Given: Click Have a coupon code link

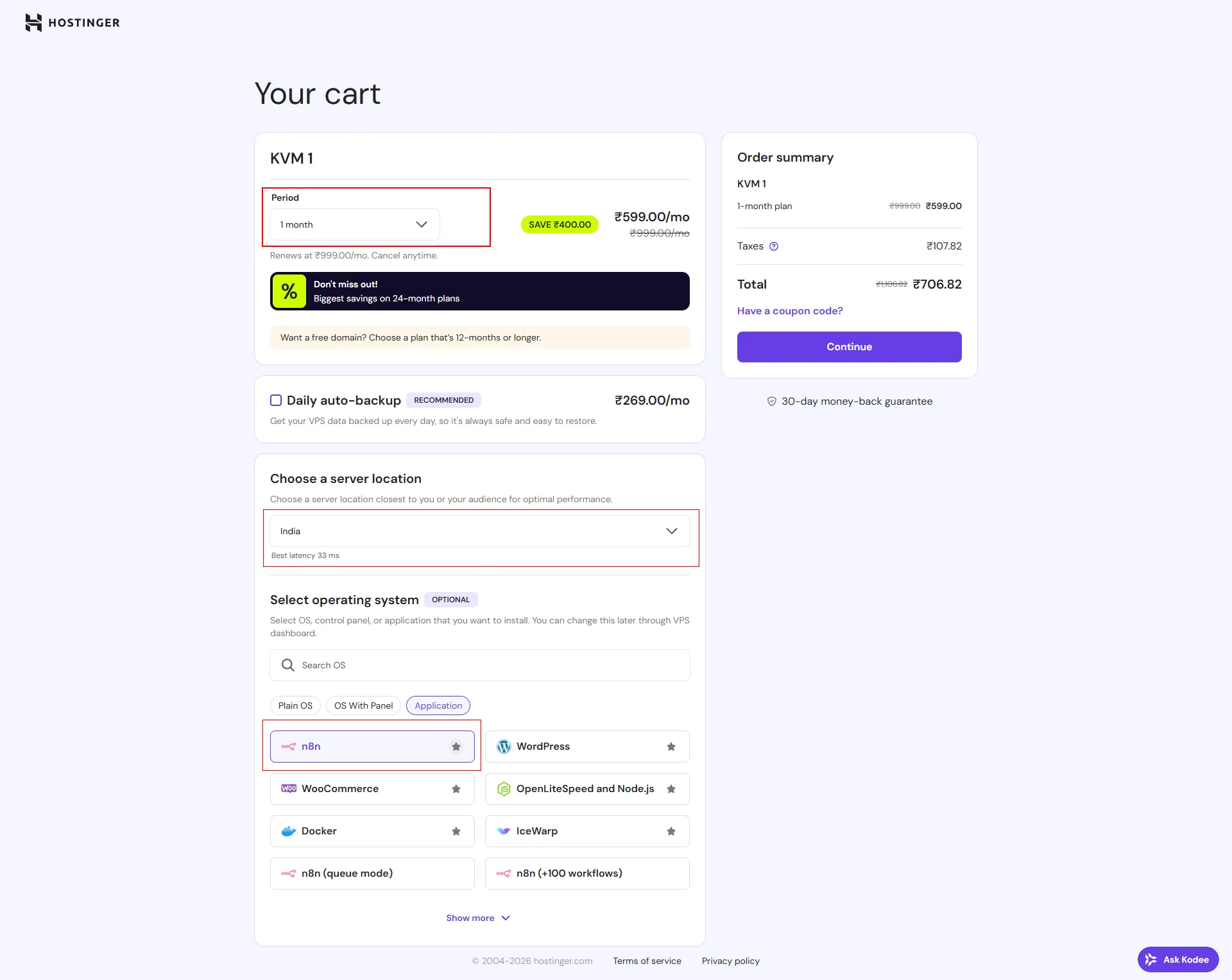Looking at the screenshot, I should click(790, 311).
